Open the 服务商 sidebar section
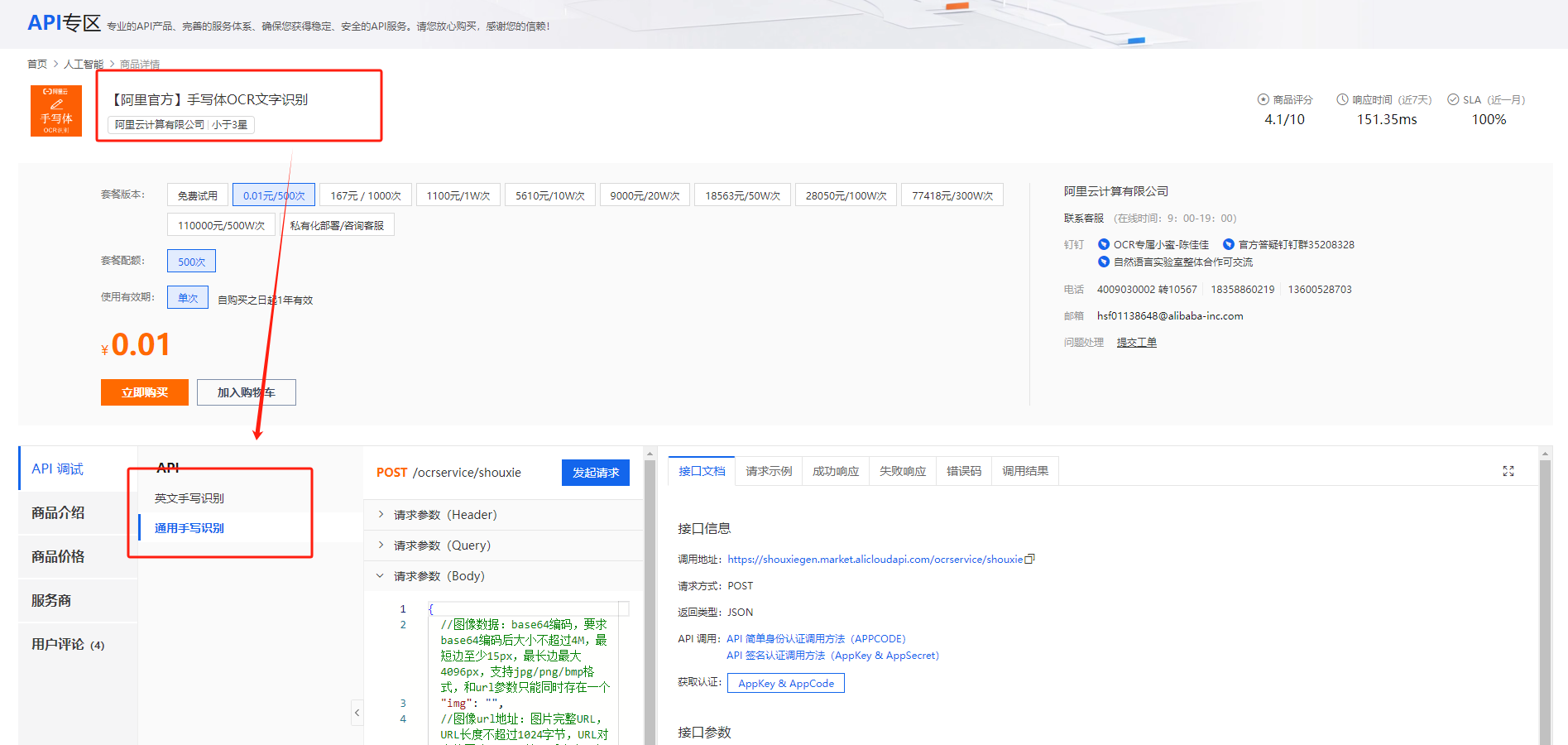This screenshot has width=1568, height=745. pyautogui.click(x=78, y=600)
